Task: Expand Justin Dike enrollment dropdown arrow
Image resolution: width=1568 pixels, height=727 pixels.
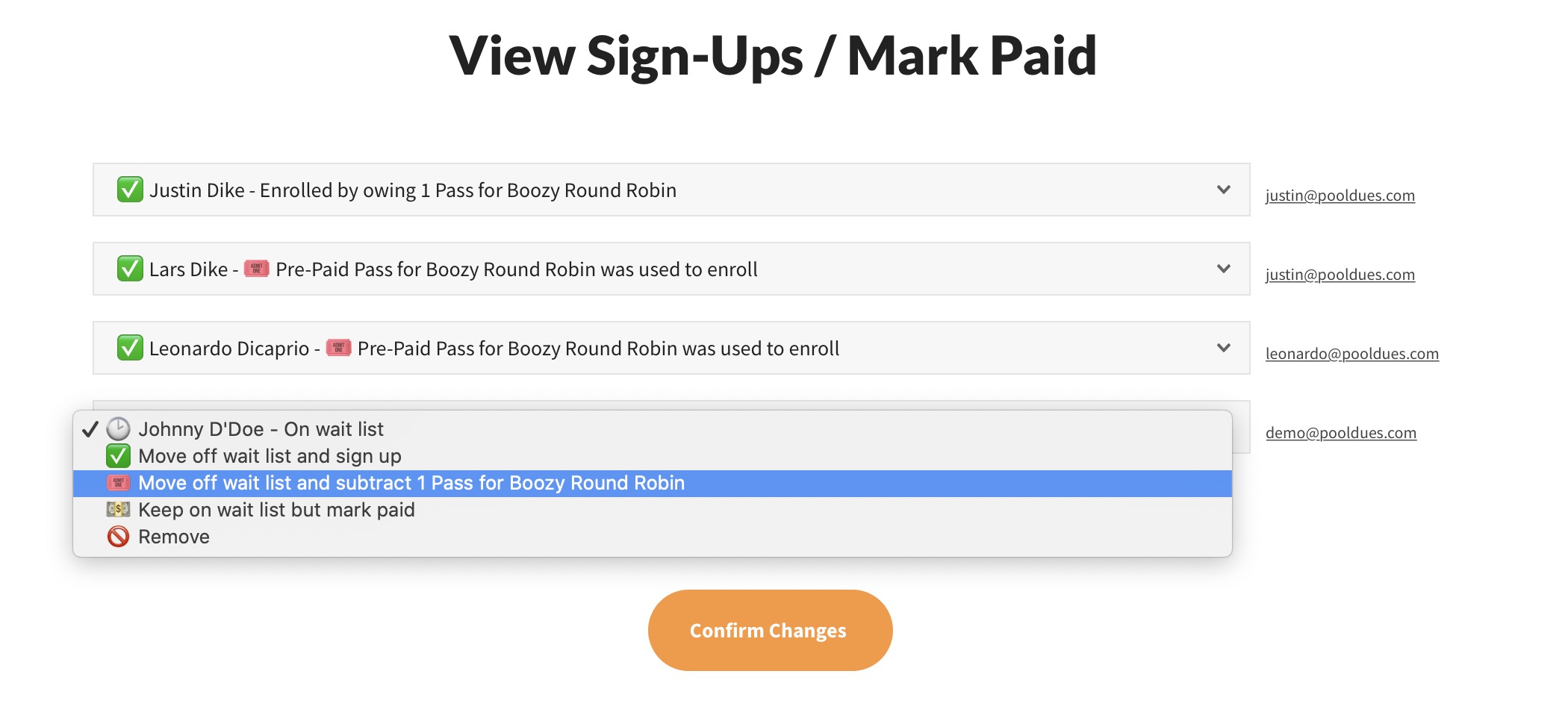Action: point(1223,190)
